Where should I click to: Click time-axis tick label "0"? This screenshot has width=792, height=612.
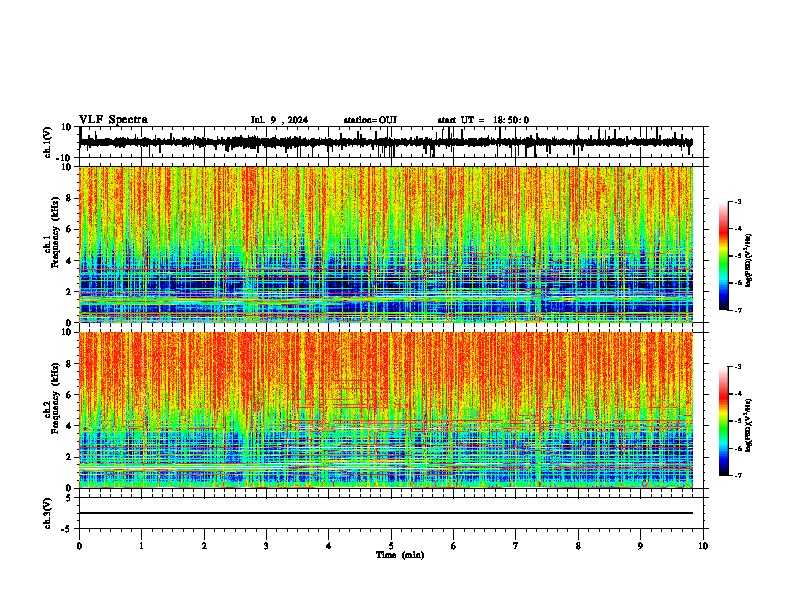[79, 546]
